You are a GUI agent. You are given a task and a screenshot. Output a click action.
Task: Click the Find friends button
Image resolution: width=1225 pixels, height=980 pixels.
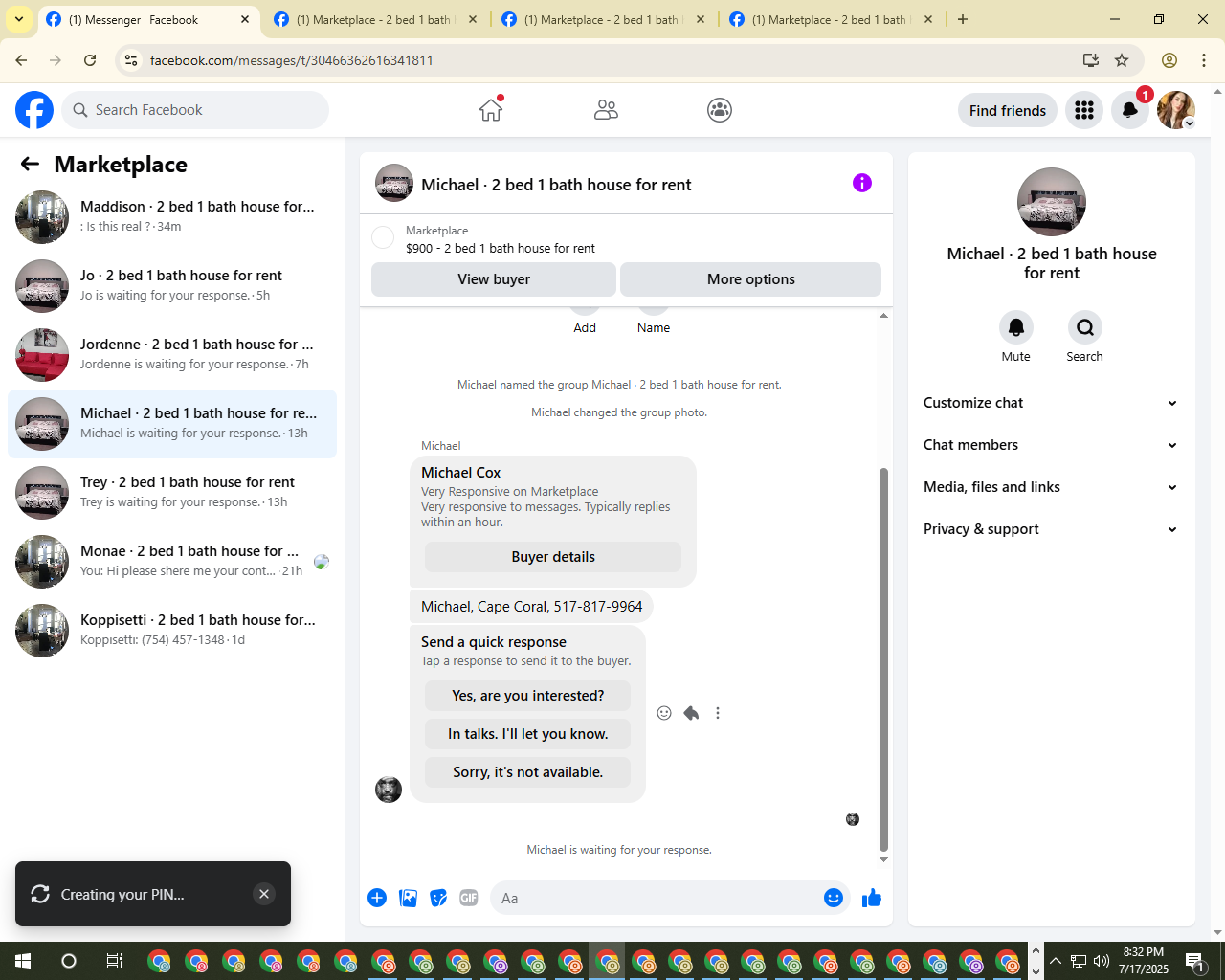1008,110
